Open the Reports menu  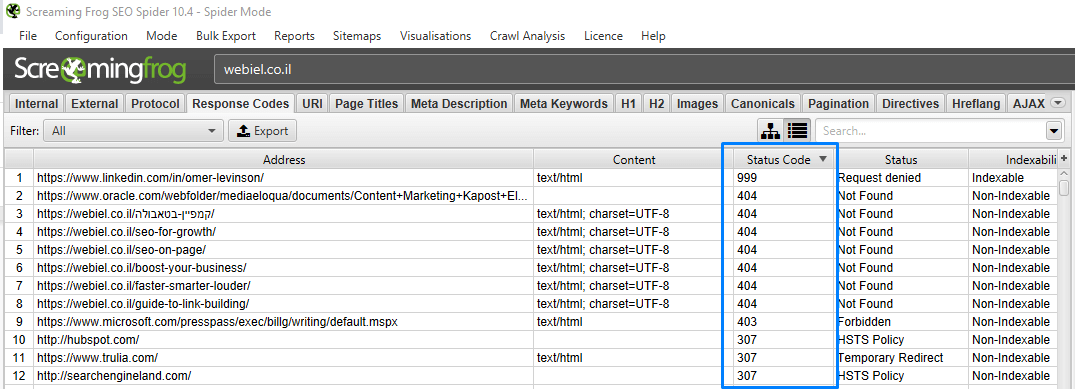point(294,36)
